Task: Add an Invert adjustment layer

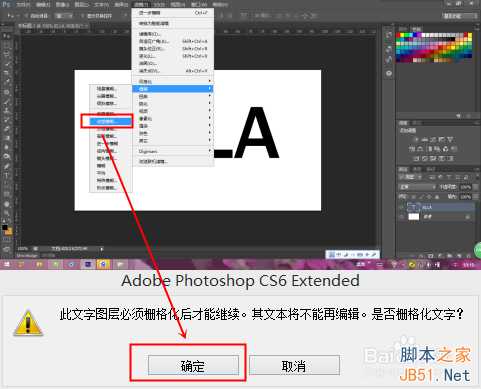Action: pos(417,158)
